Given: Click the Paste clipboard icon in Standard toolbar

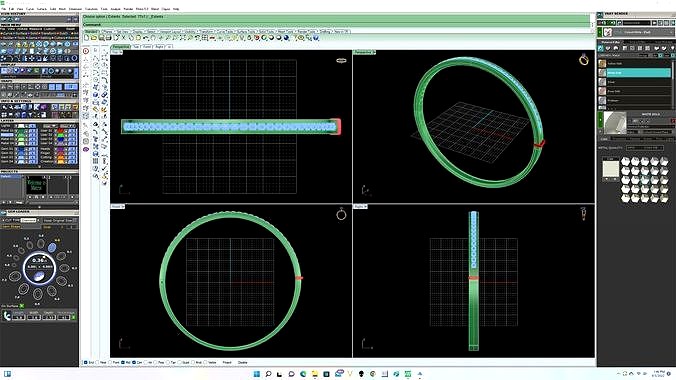Looking at the screenshot, I should coord(138,38).
